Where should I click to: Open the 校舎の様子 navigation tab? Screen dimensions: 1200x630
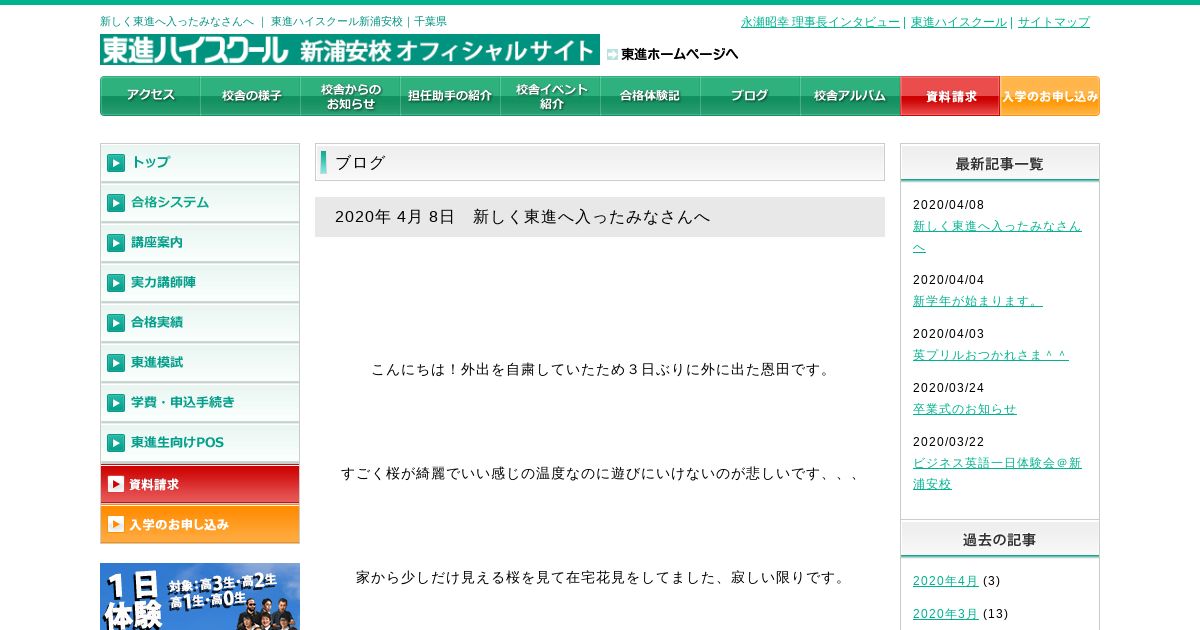pos(250,96)
